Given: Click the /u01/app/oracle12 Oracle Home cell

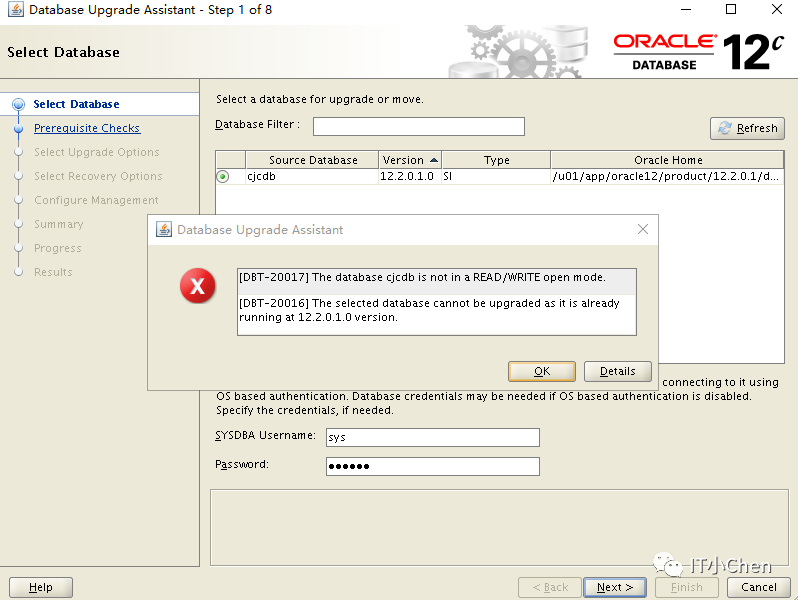Looking at the screenshot, I should click(668, 177).
